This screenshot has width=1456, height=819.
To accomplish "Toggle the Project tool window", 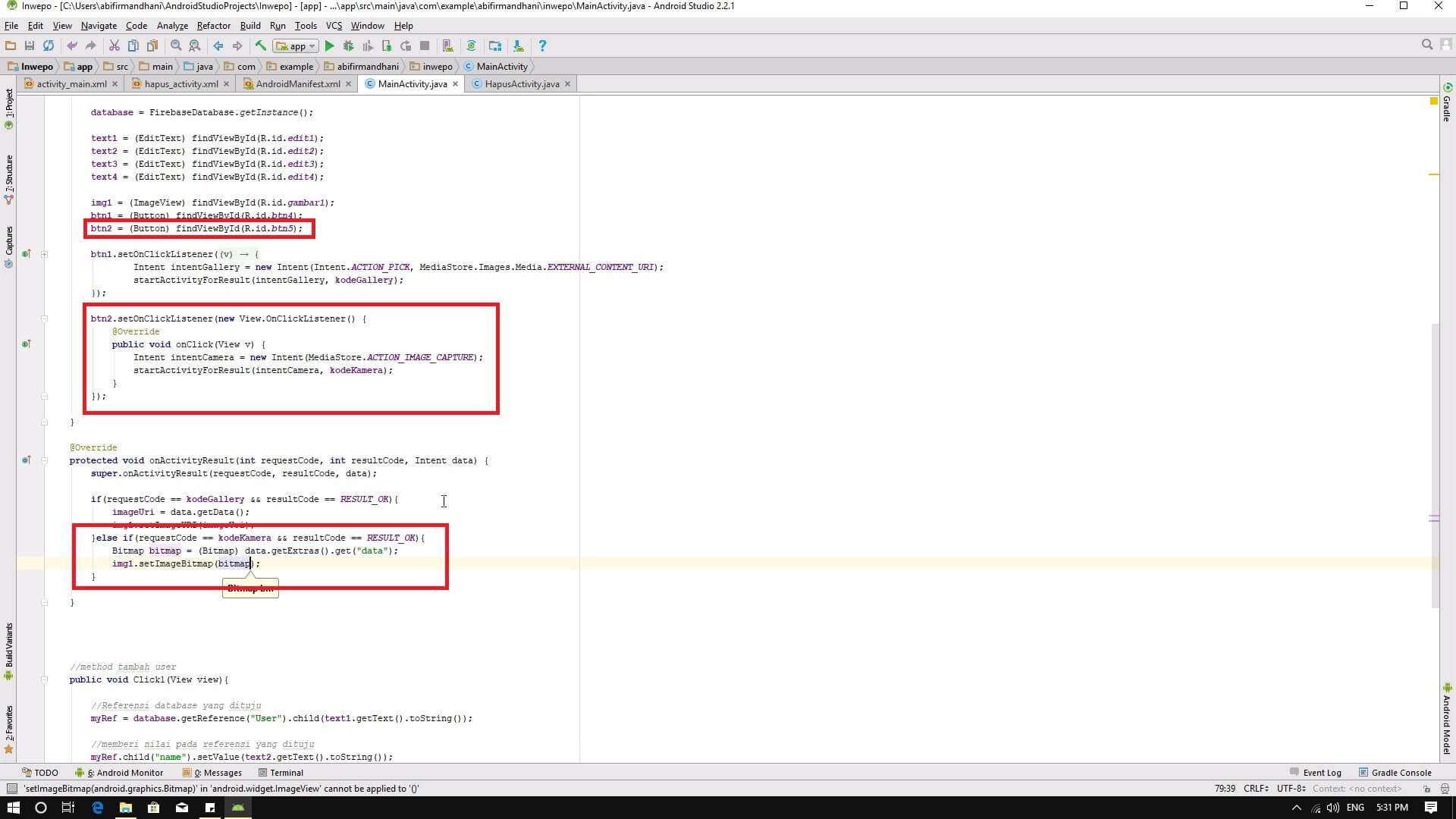I will pyautogui.click(x=9, y=108).
